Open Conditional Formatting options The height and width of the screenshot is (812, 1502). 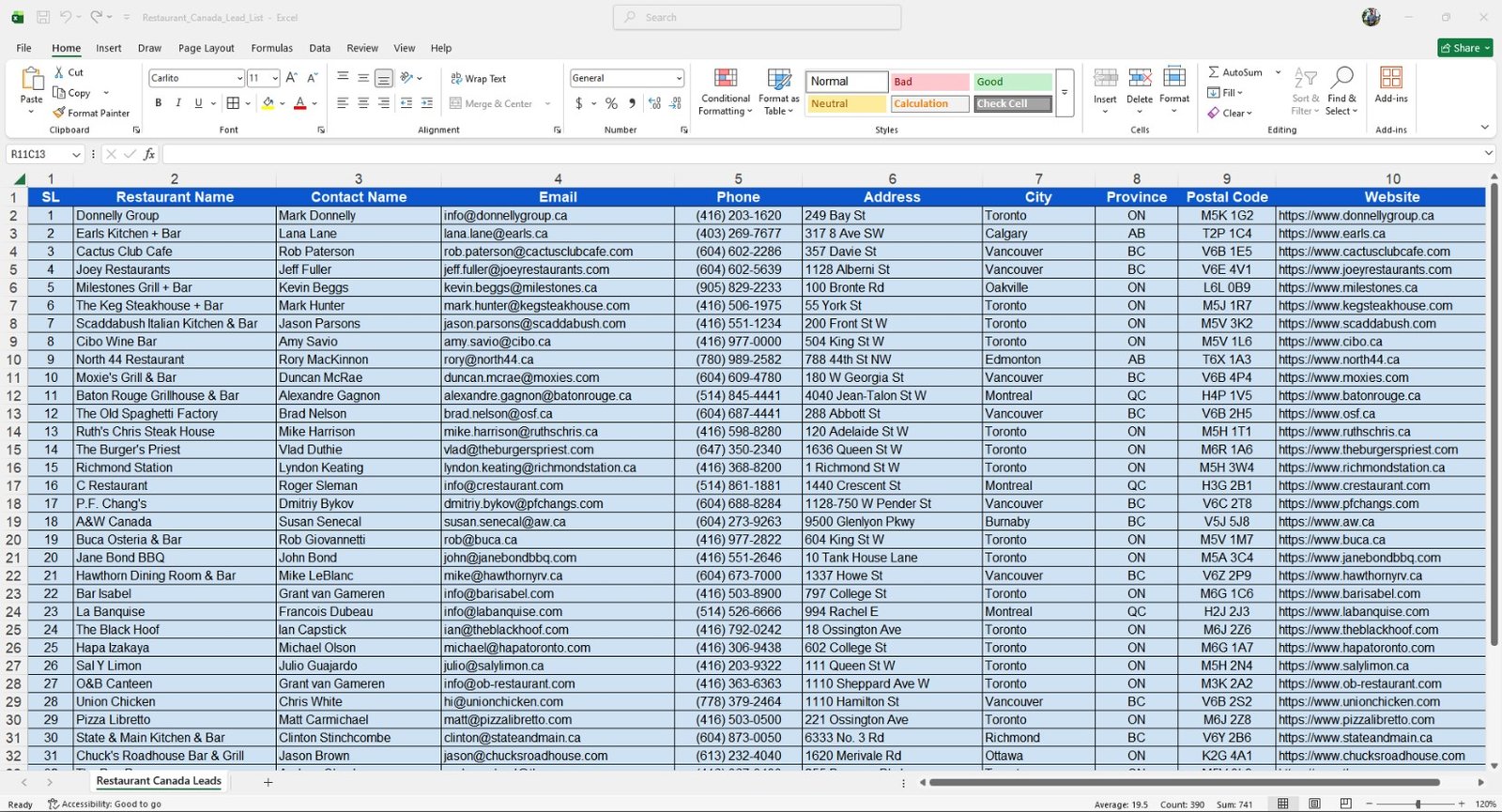coord(726,92)
